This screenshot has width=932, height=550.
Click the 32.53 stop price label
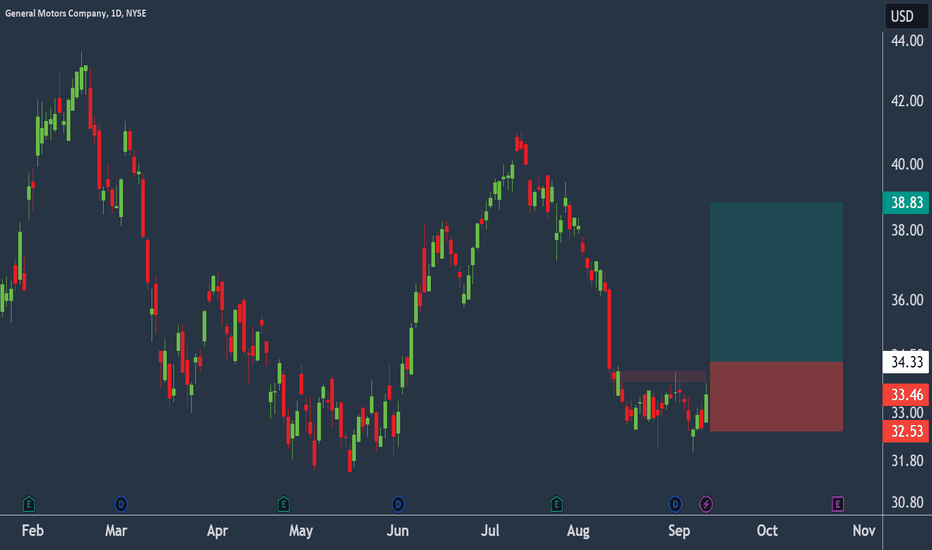[x=906, y=431]
